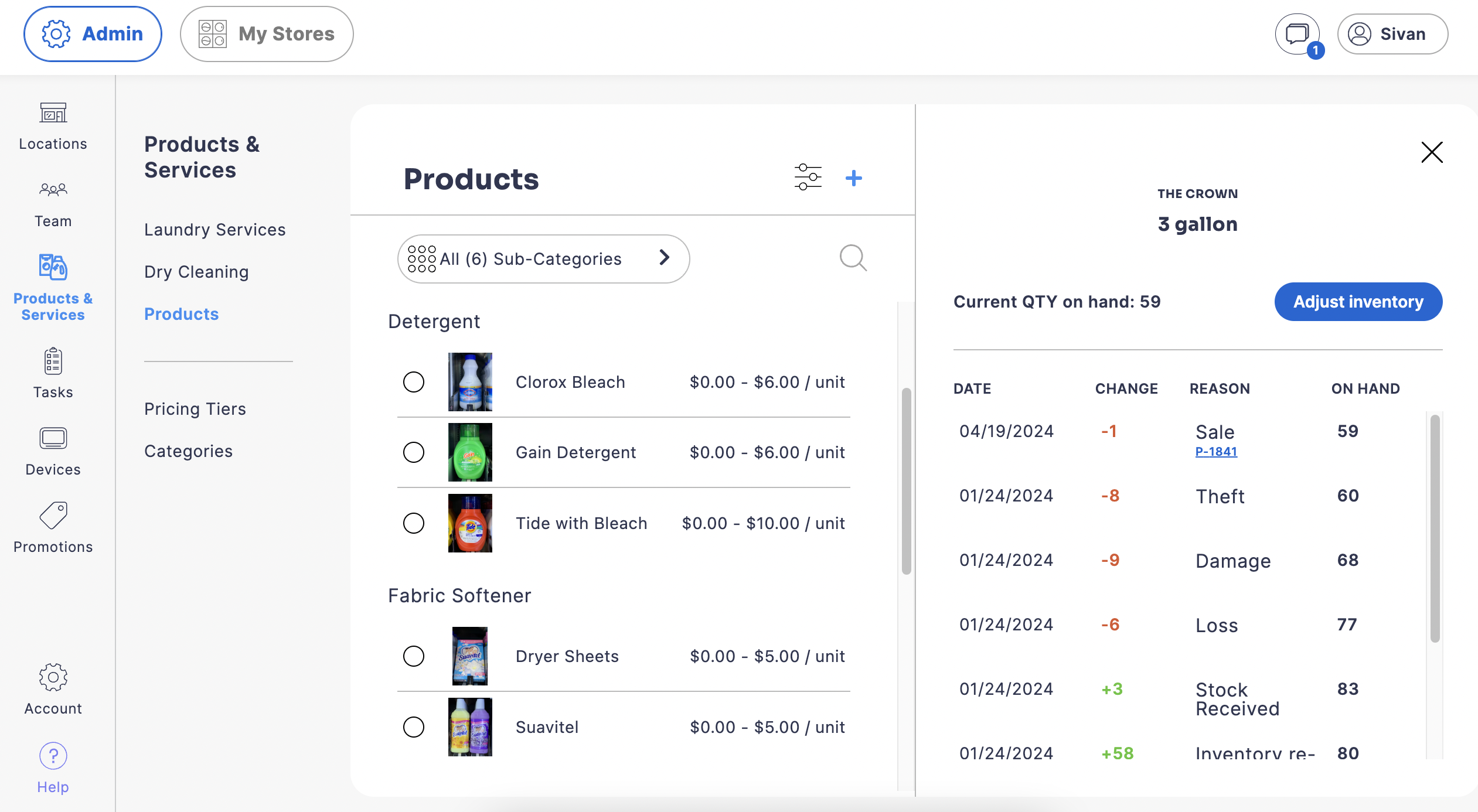The width and height of the screenshot is (1478, 812).
Task: Click the product search magnifier icon
Action: [x=852, y=258]
